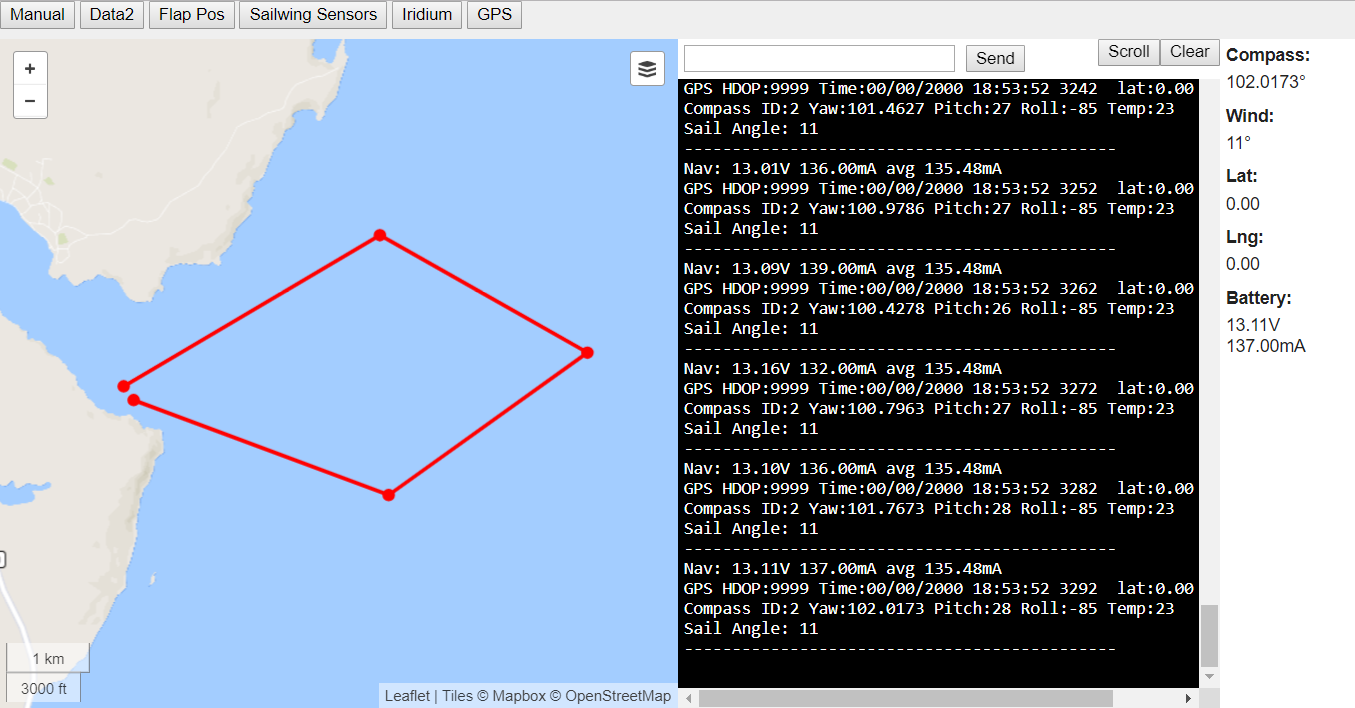Open the Flap Pos tab
This screenshot has width=1355, height=708.
click(191, 15)
